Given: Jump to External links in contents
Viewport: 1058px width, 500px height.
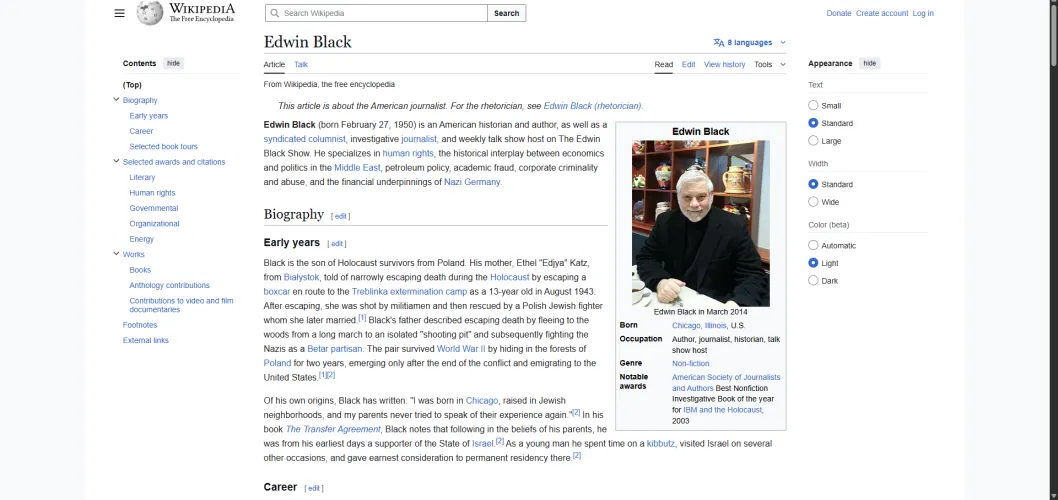Looking at the screenshot, I should pyautogui.click(x=146, y=340).
